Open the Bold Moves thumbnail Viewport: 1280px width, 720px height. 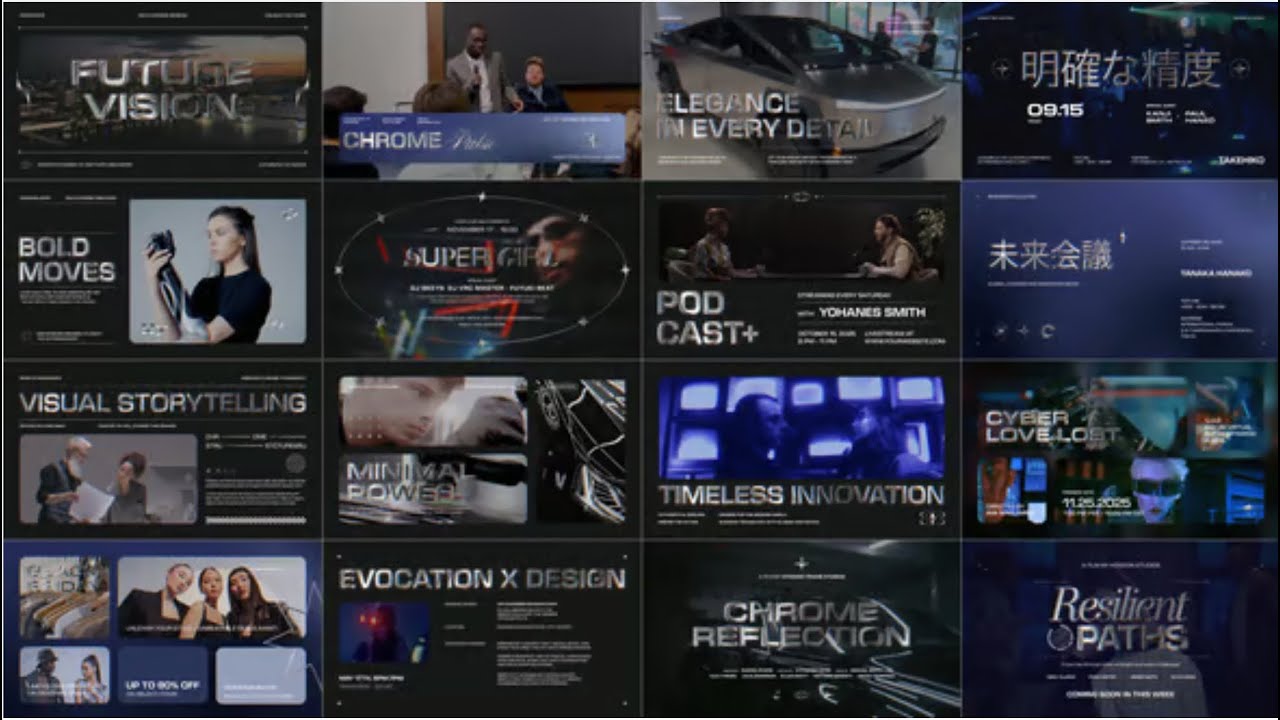point(161,270)
